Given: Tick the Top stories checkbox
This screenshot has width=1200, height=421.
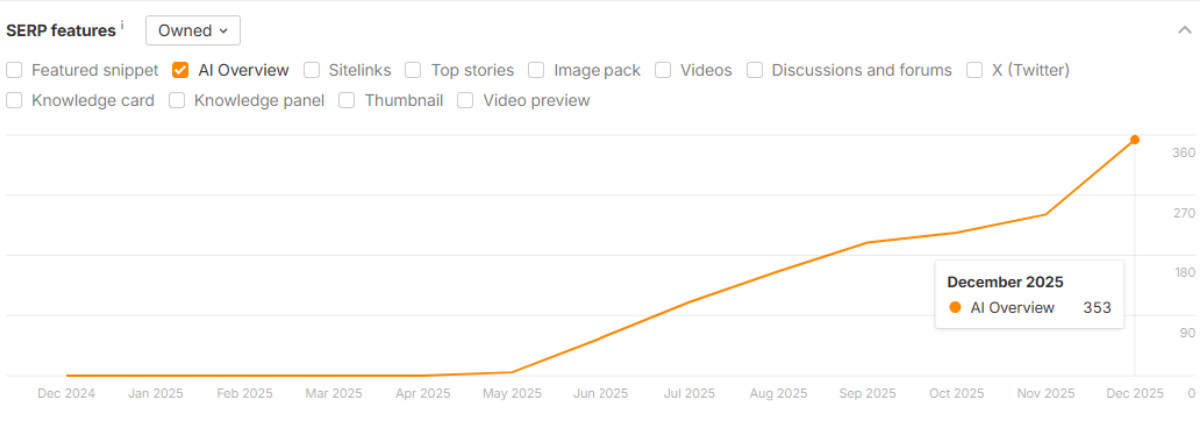Looking at the screenshot, I should [414, 70].
